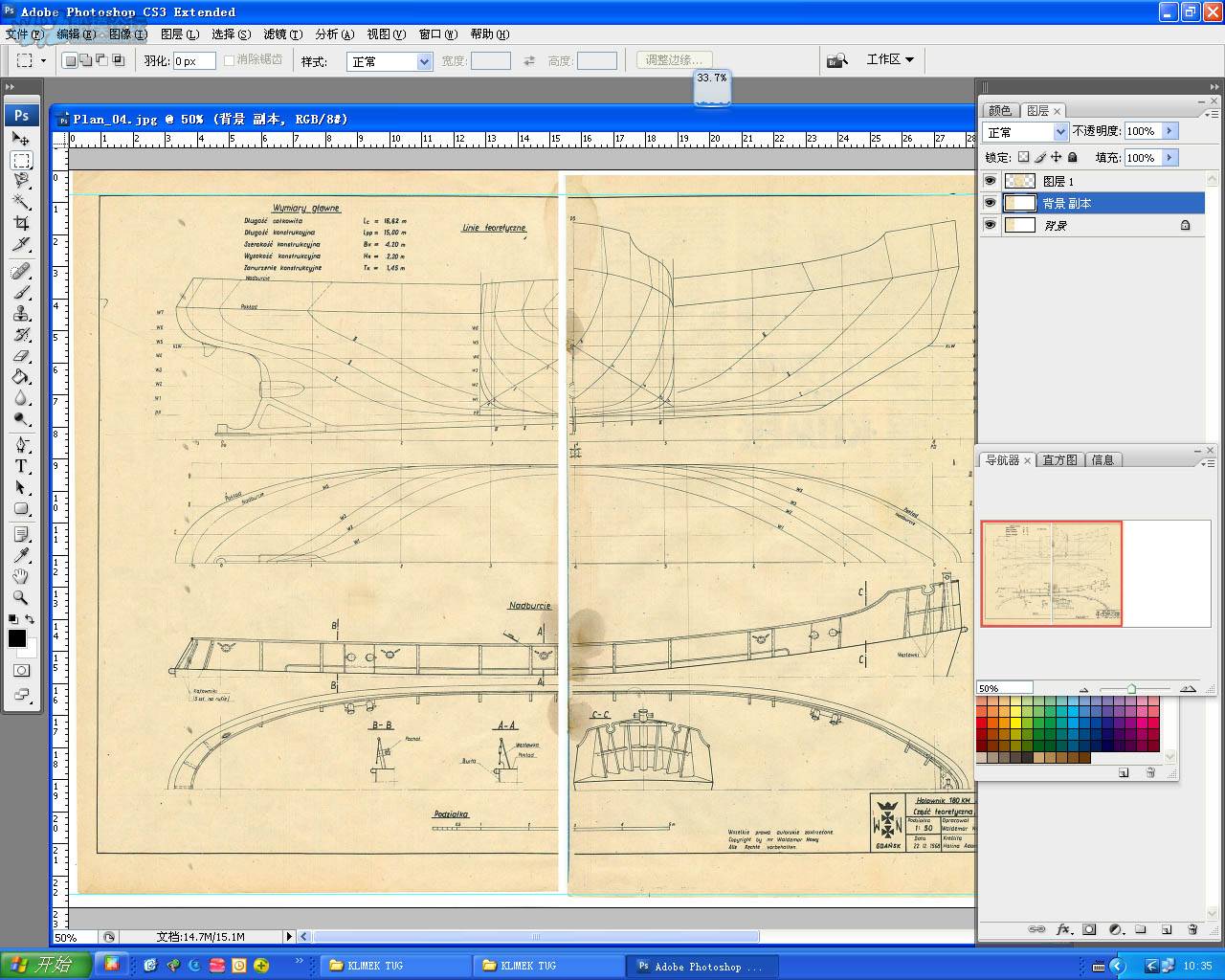
Task: Select the Clone Stamp tool
Action: pyautogui.click(x=21, y=314)
